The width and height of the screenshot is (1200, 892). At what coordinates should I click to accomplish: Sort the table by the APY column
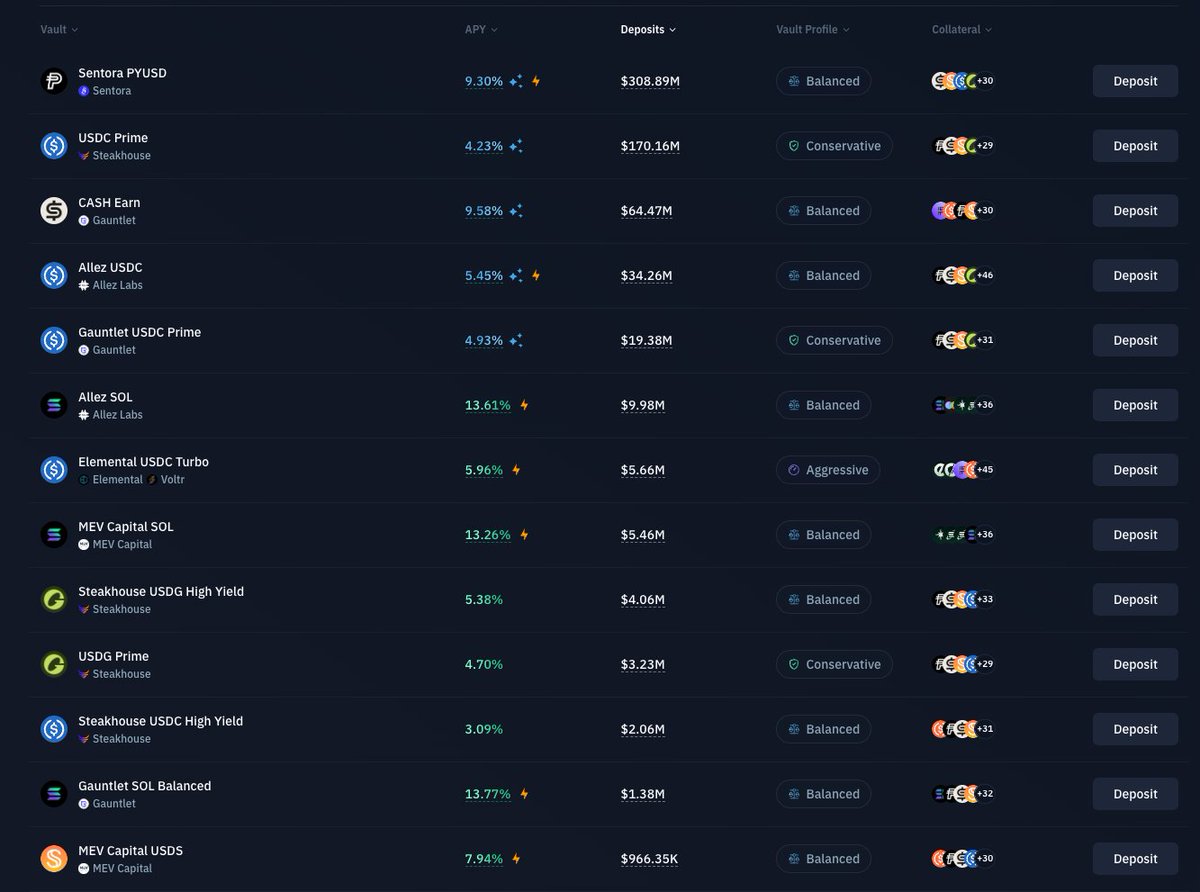pyautogui.click(x=481, y=30)
